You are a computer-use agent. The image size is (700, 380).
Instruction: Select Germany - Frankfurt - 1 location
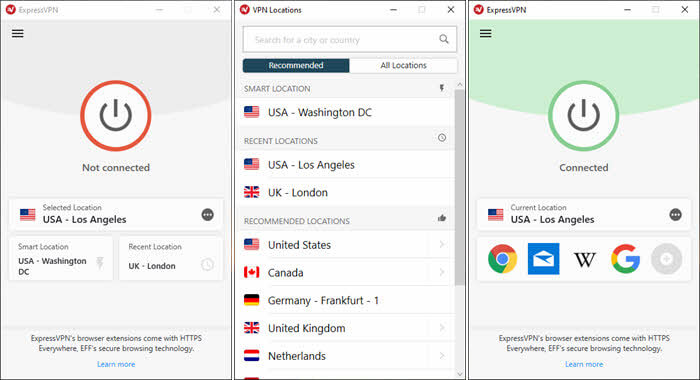pyautogui.click(x=346, y=301)
